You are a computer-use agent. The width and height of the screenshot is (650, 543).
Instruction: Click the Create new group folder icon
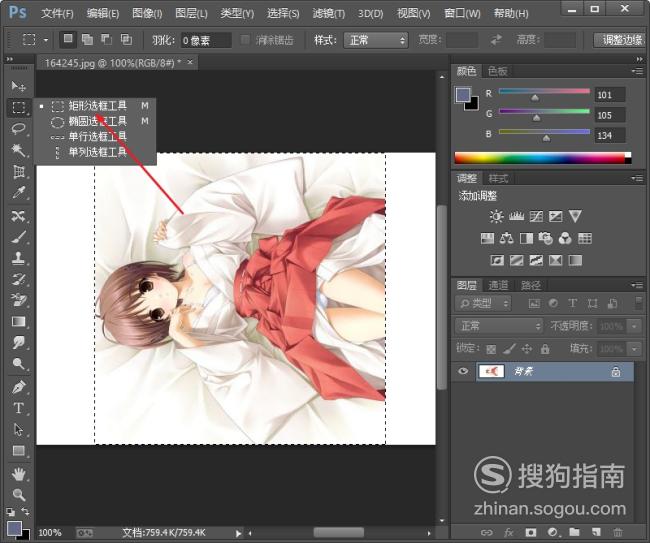(574, 532)
